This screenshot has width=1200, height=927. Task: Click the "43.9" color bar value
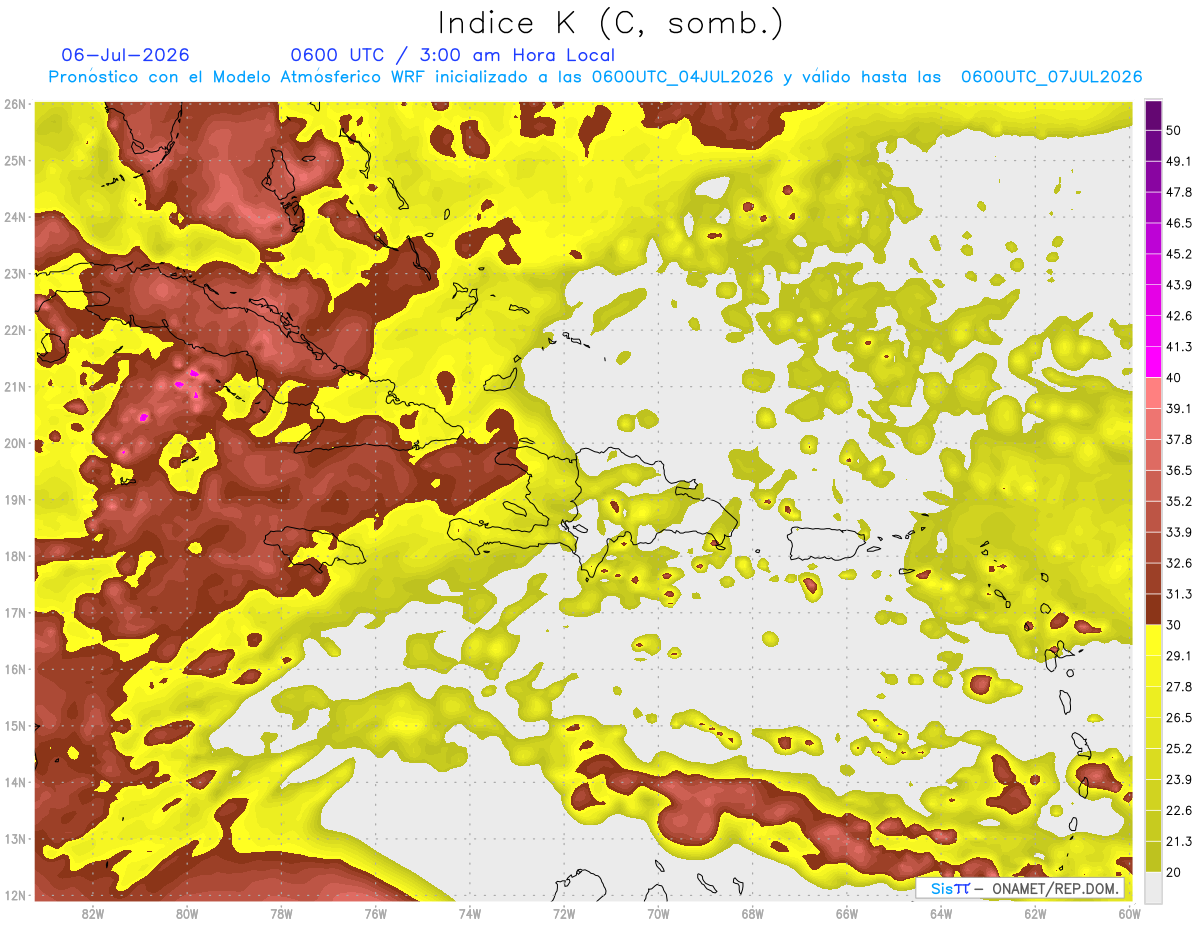coord(1178,285)
